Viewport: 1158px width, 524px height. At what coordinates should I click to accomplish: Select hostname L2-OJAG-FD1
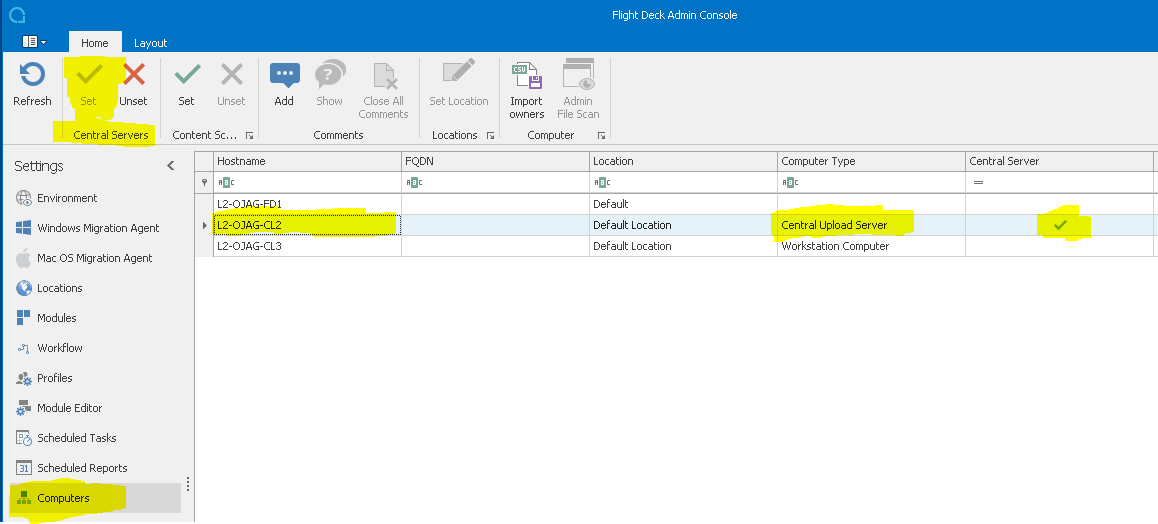pos(307,204)
